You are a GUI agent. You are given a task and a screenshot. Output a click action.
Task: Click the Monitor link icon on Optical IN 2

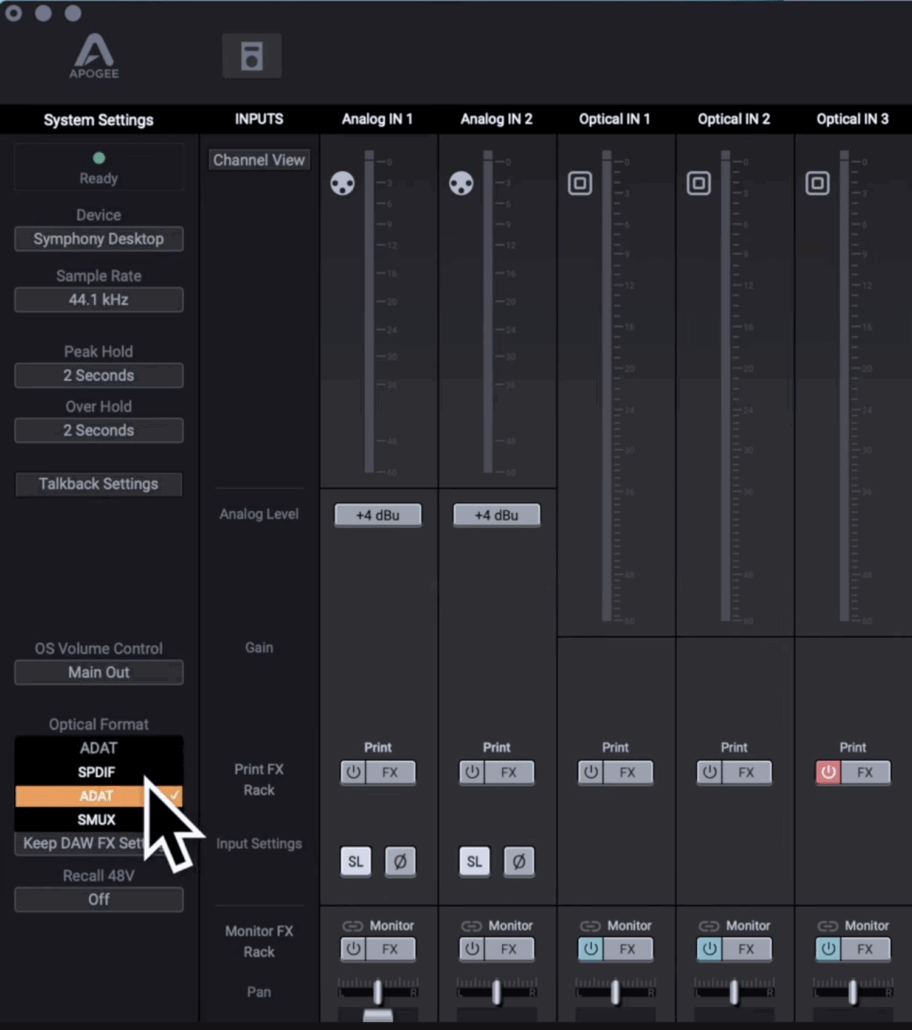pyautogui.click(x=709, y=926)
